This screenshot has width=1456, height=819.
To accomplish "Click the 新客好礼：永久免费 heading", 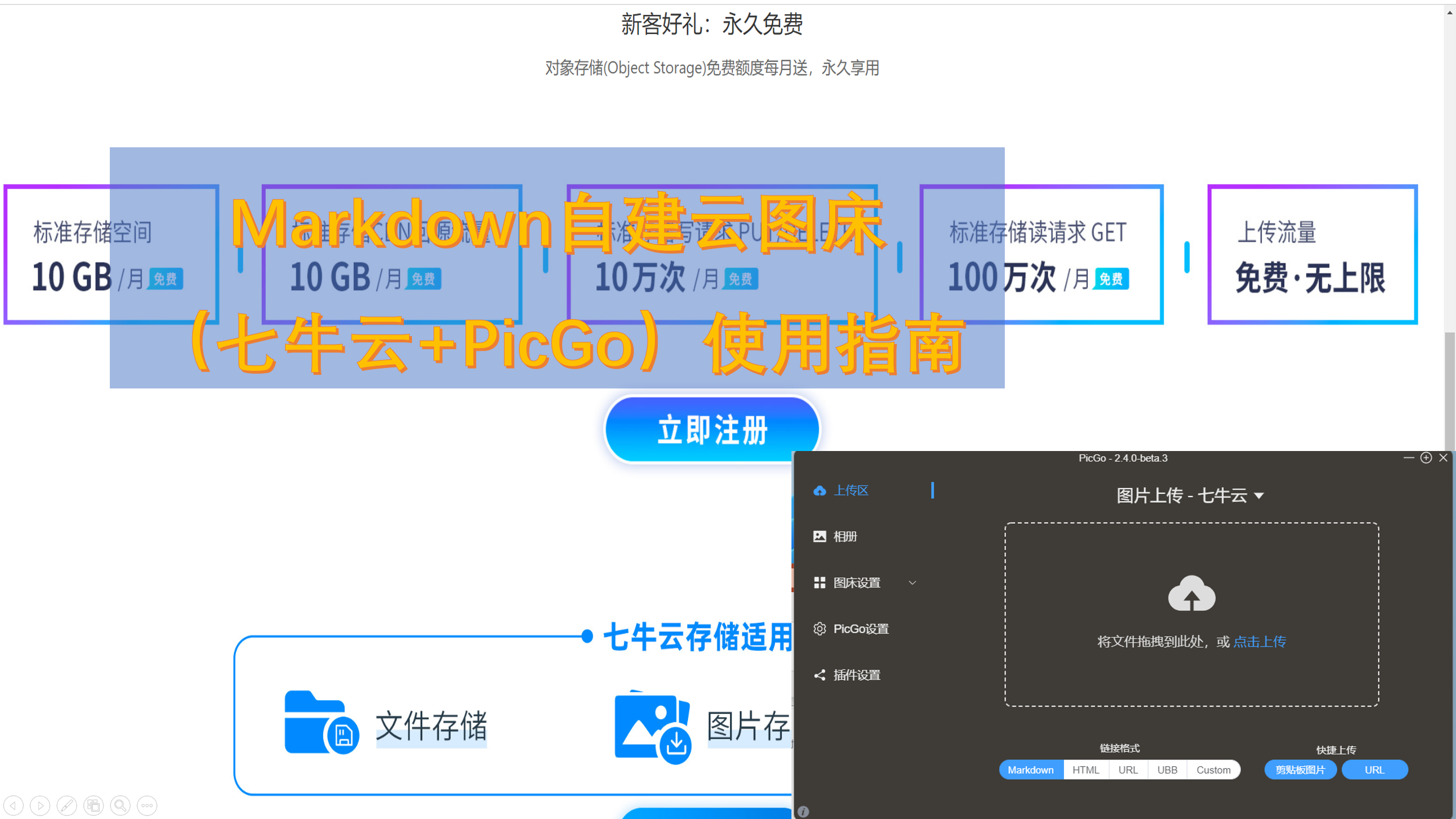I will point(712,24).
